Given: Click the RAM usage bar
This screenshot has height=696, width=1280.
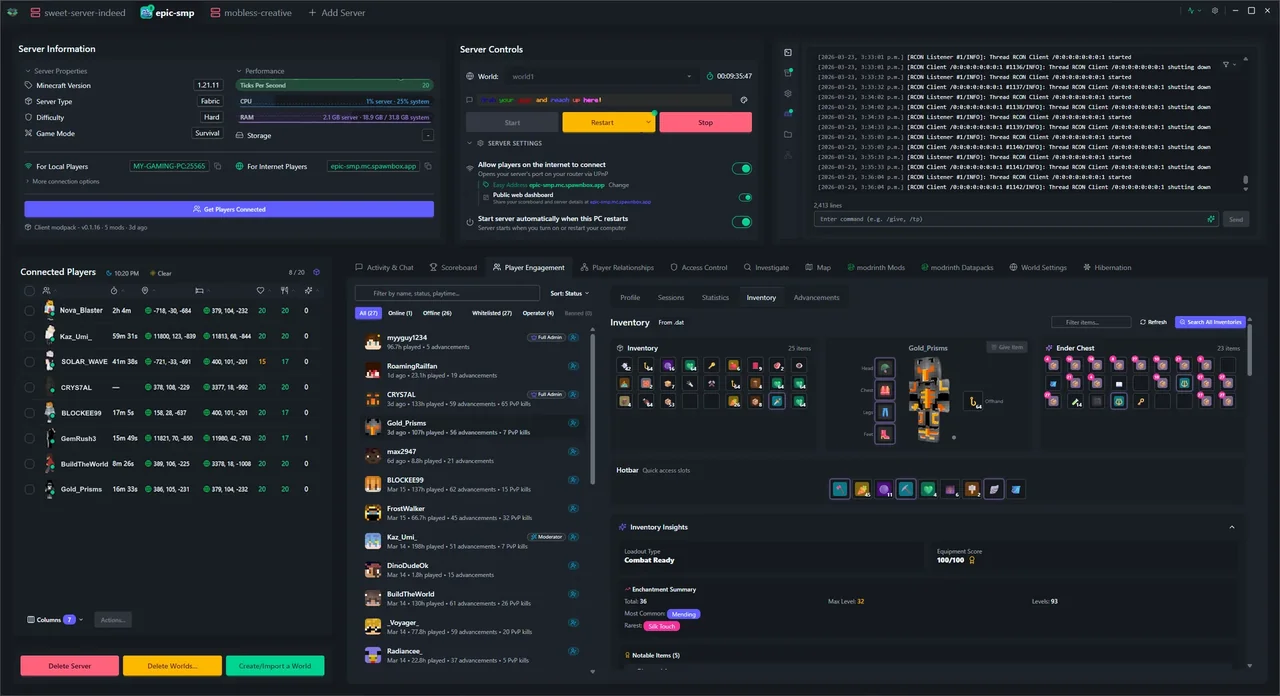Looking at the screenshot, I should [x=335, y=118].
